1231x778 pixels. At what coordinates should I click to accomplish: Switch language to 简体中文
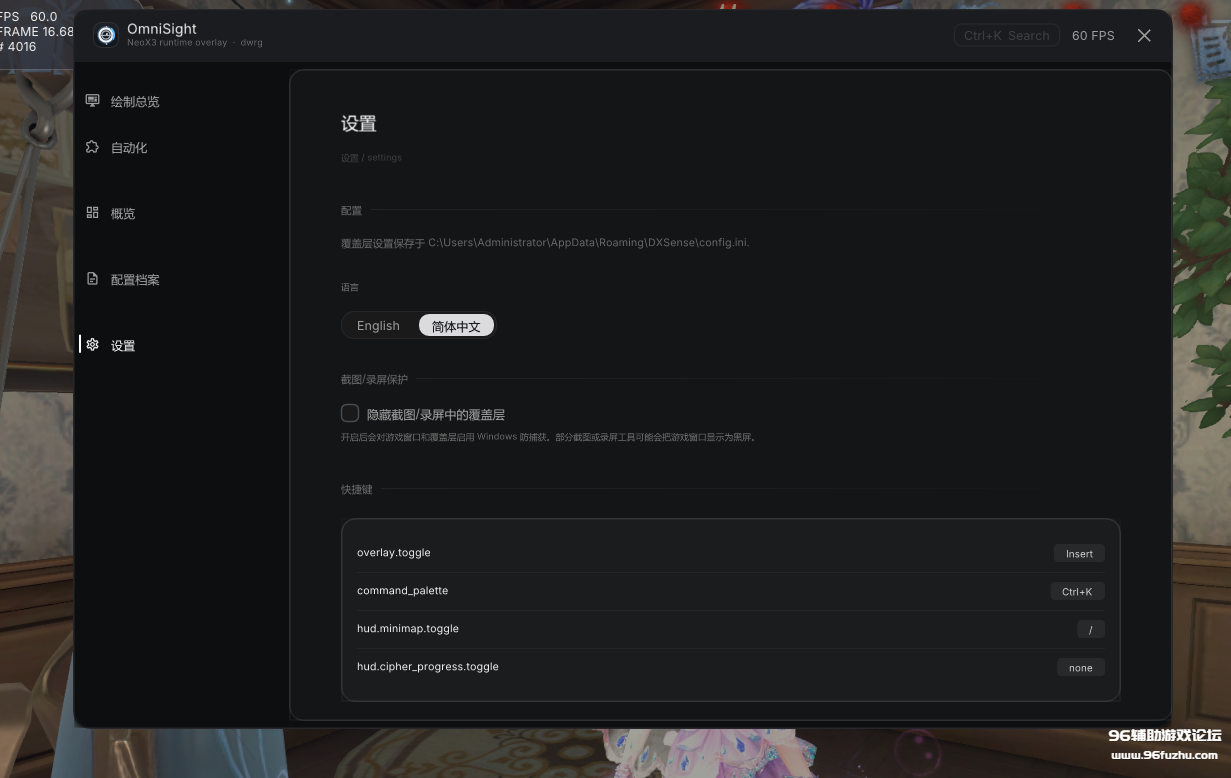click(456, 326)
